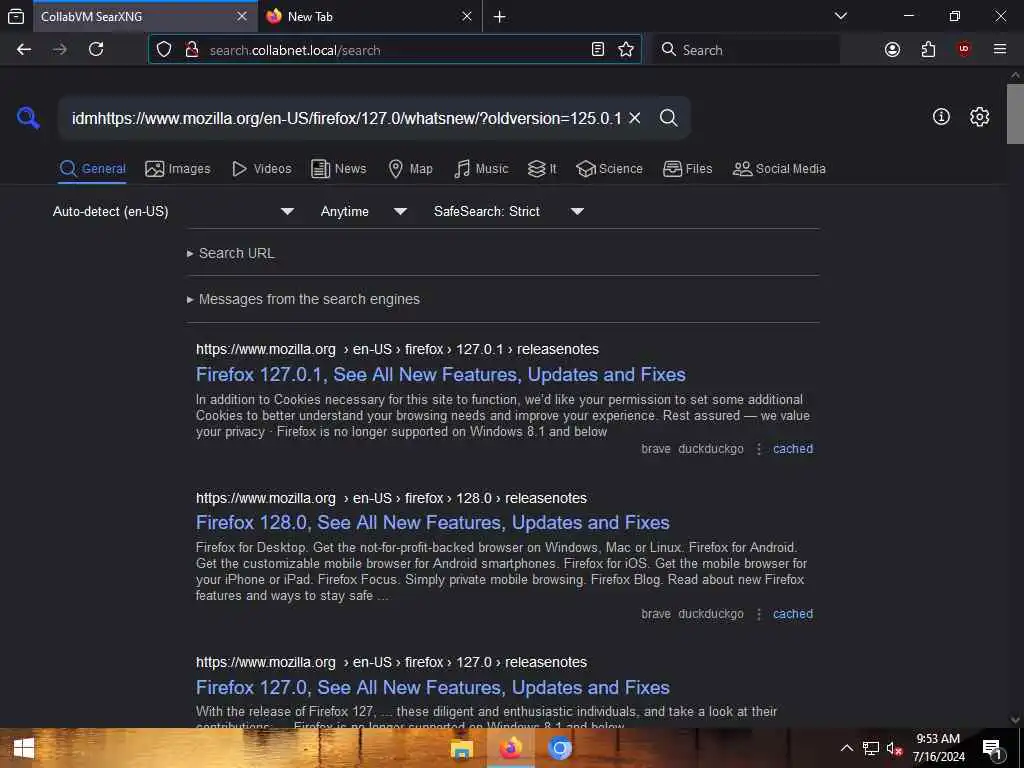Open Firefox 127.0 release notes result
Viewport: 1024px width, 768px height.
pyautogui.click(x=433, y=687)
